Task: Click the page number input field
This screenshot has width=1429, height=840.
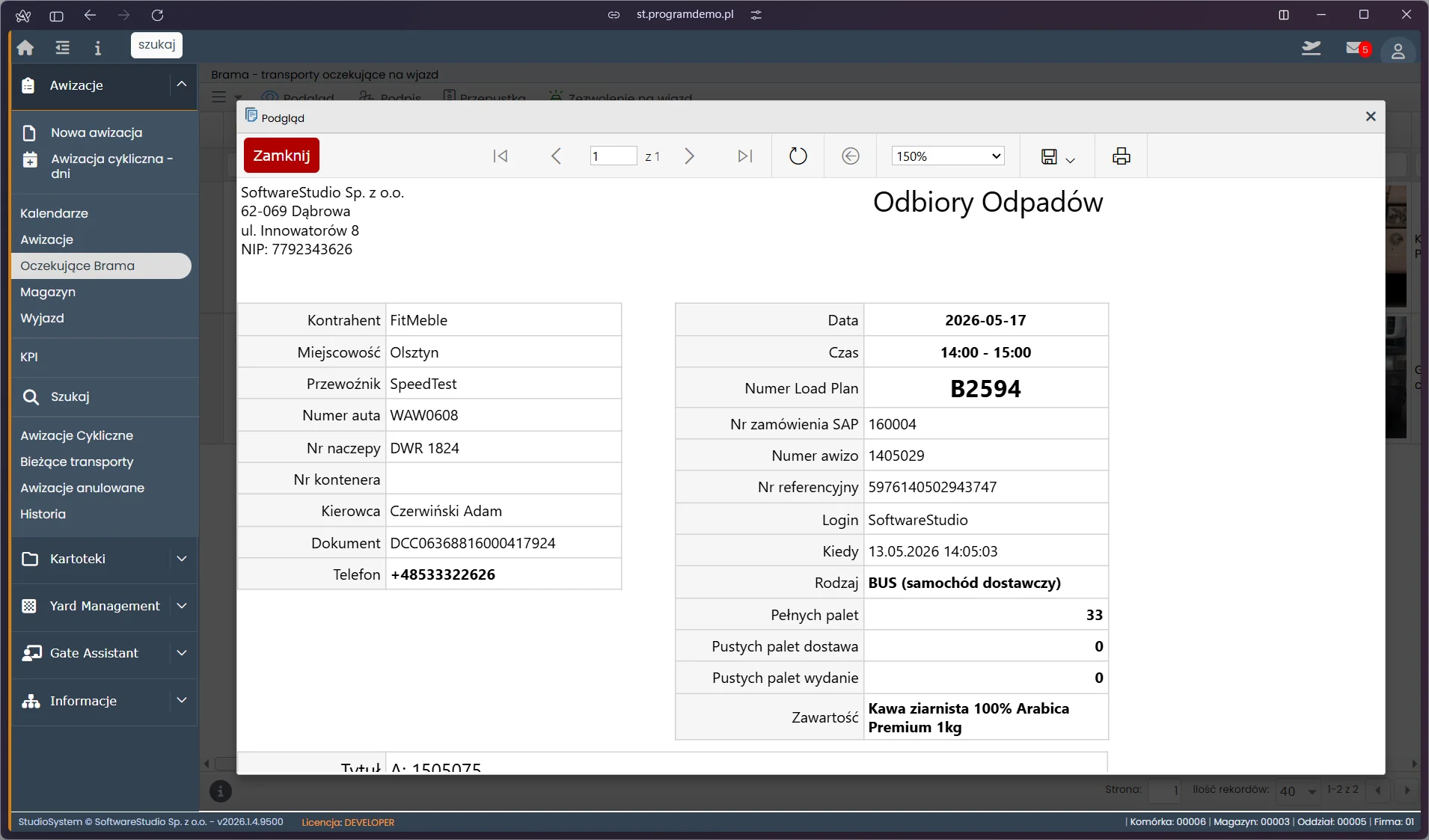Action: pyautogui.click(x=613, y=156)
